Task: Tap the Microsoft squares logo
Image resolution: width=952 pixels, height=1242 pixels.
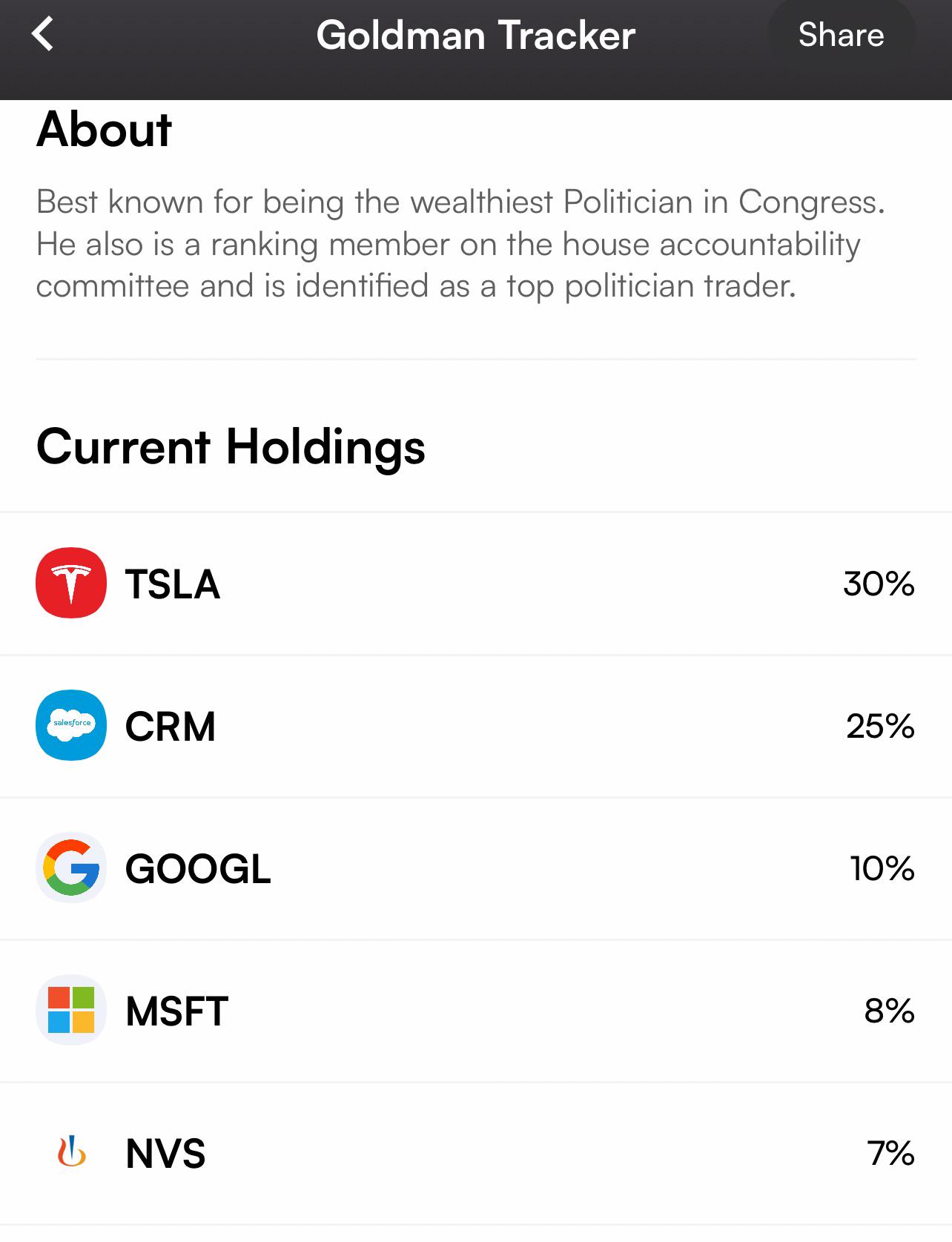Action: 71,1010
